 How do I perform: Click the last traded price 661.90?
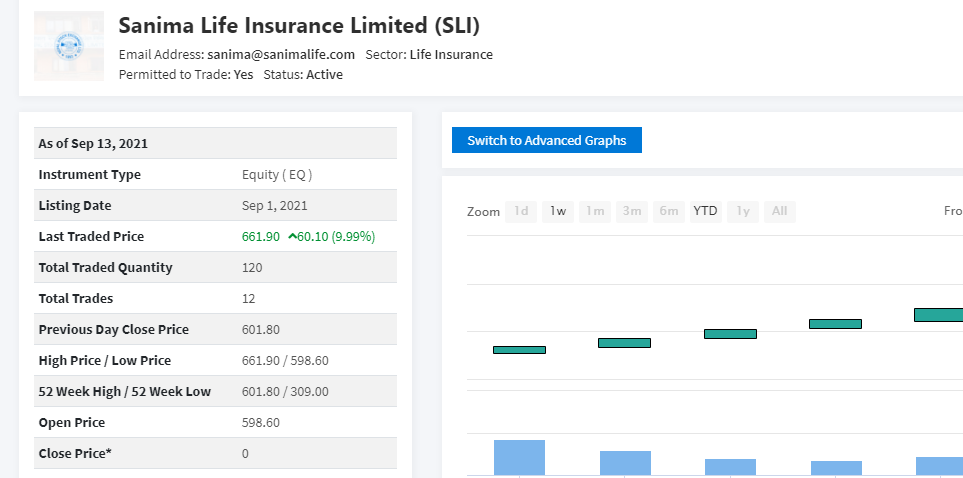tap(261, 237)
